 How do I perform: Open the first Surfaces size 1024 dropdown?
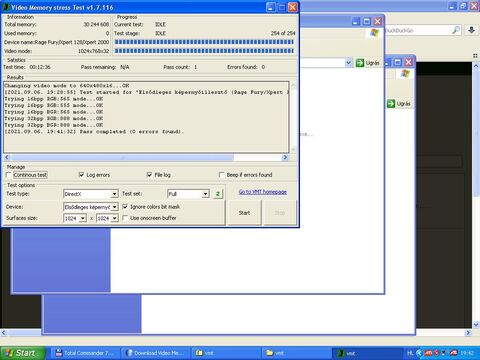83,218
